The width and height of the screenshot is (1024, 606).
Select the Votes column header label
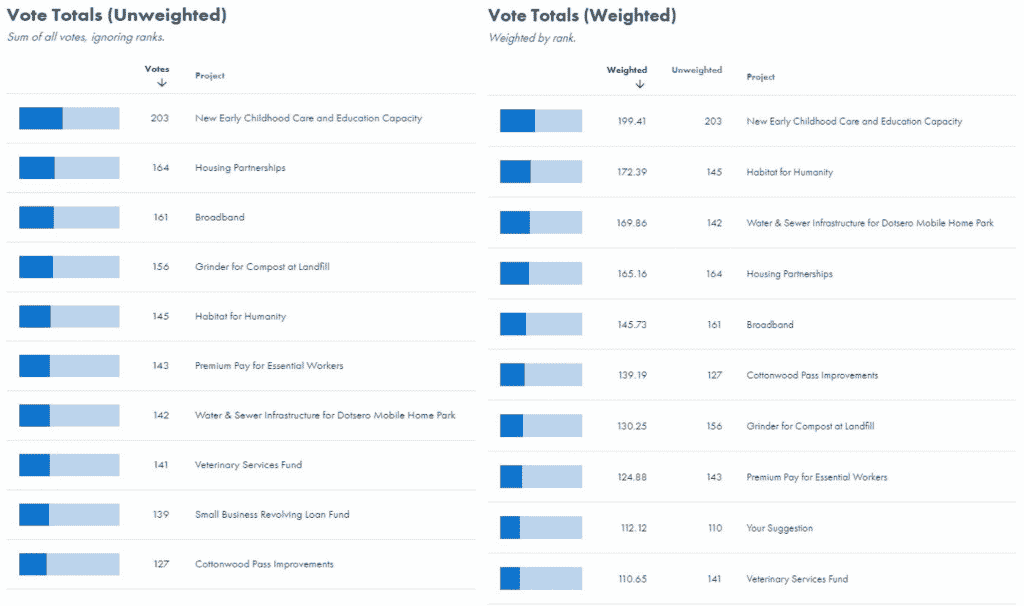click(x=157, y=69)
